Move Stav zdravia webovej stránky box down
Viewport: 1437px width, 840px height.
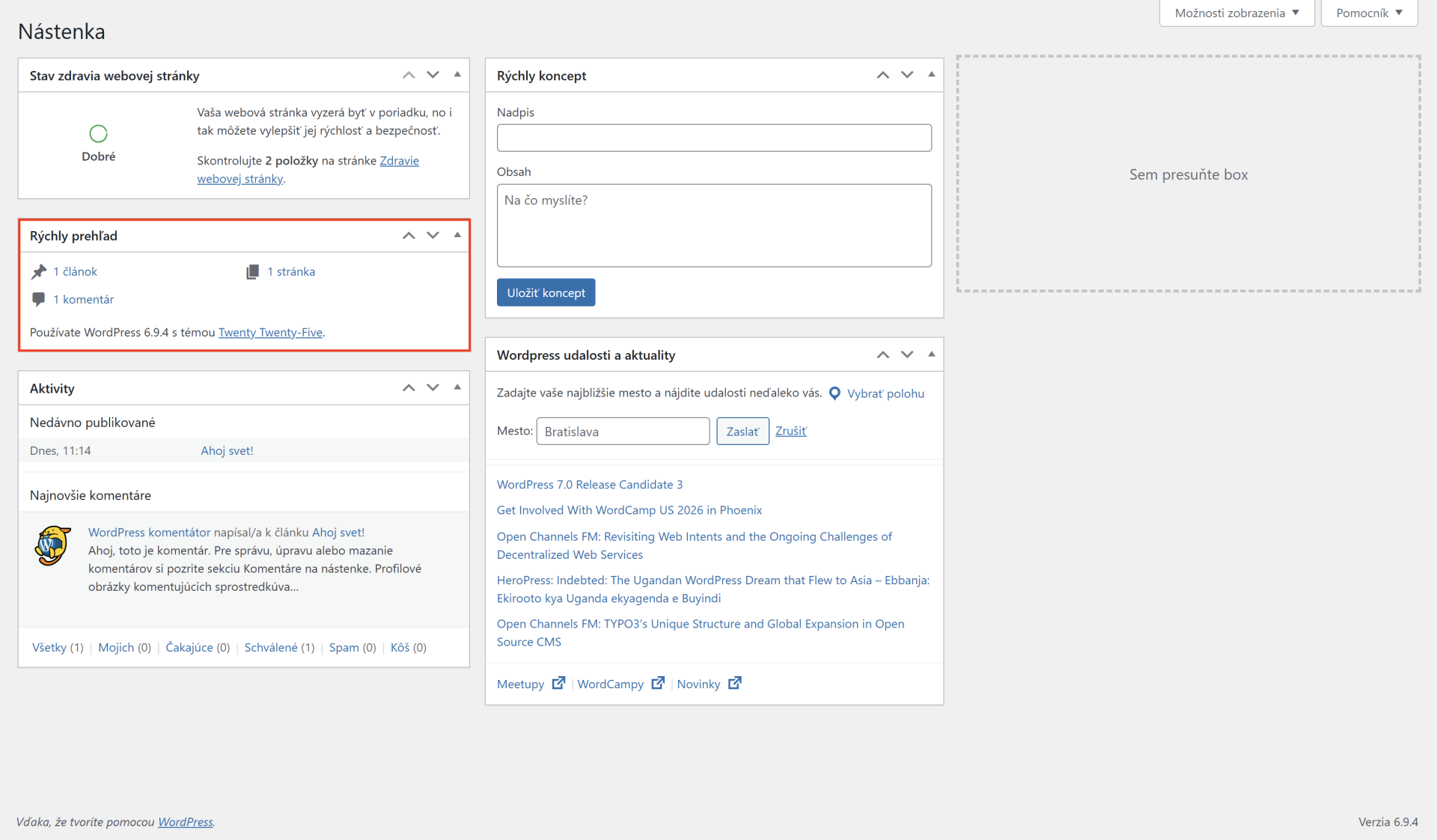[433, 75]
